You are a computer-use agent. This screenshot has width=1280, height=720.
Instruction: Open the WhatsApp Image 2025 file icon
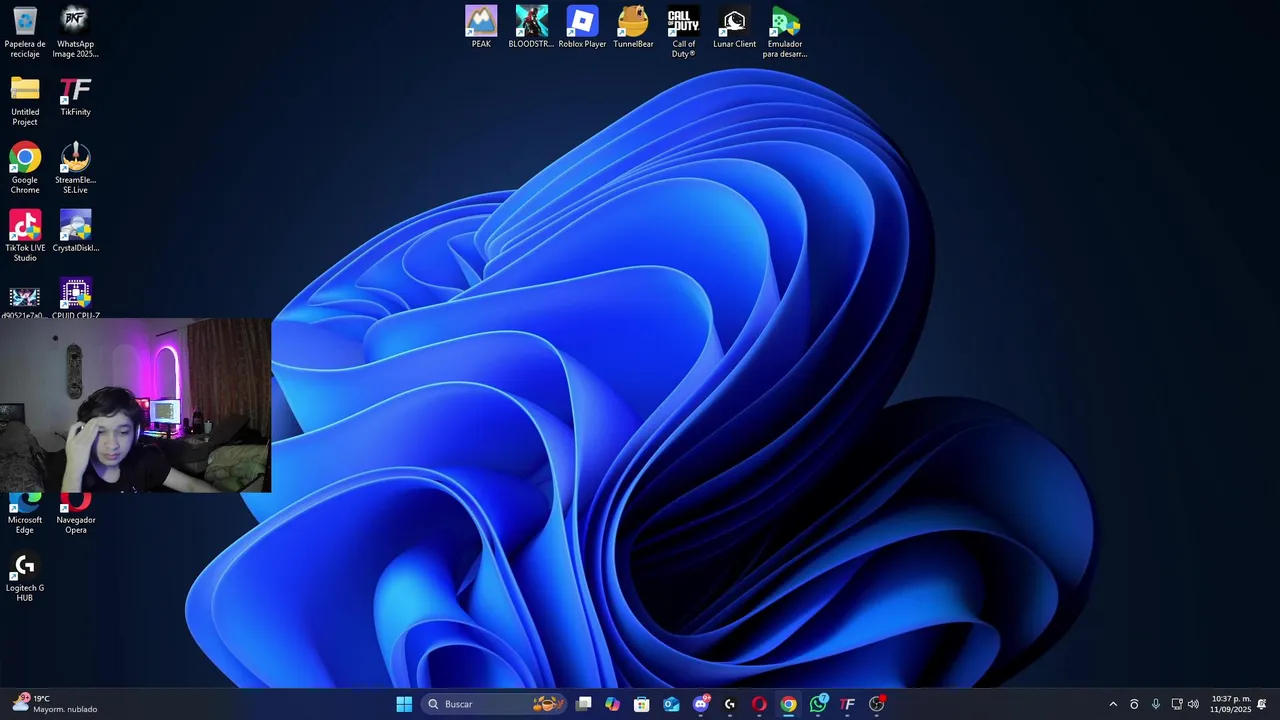tap(75, 32)
